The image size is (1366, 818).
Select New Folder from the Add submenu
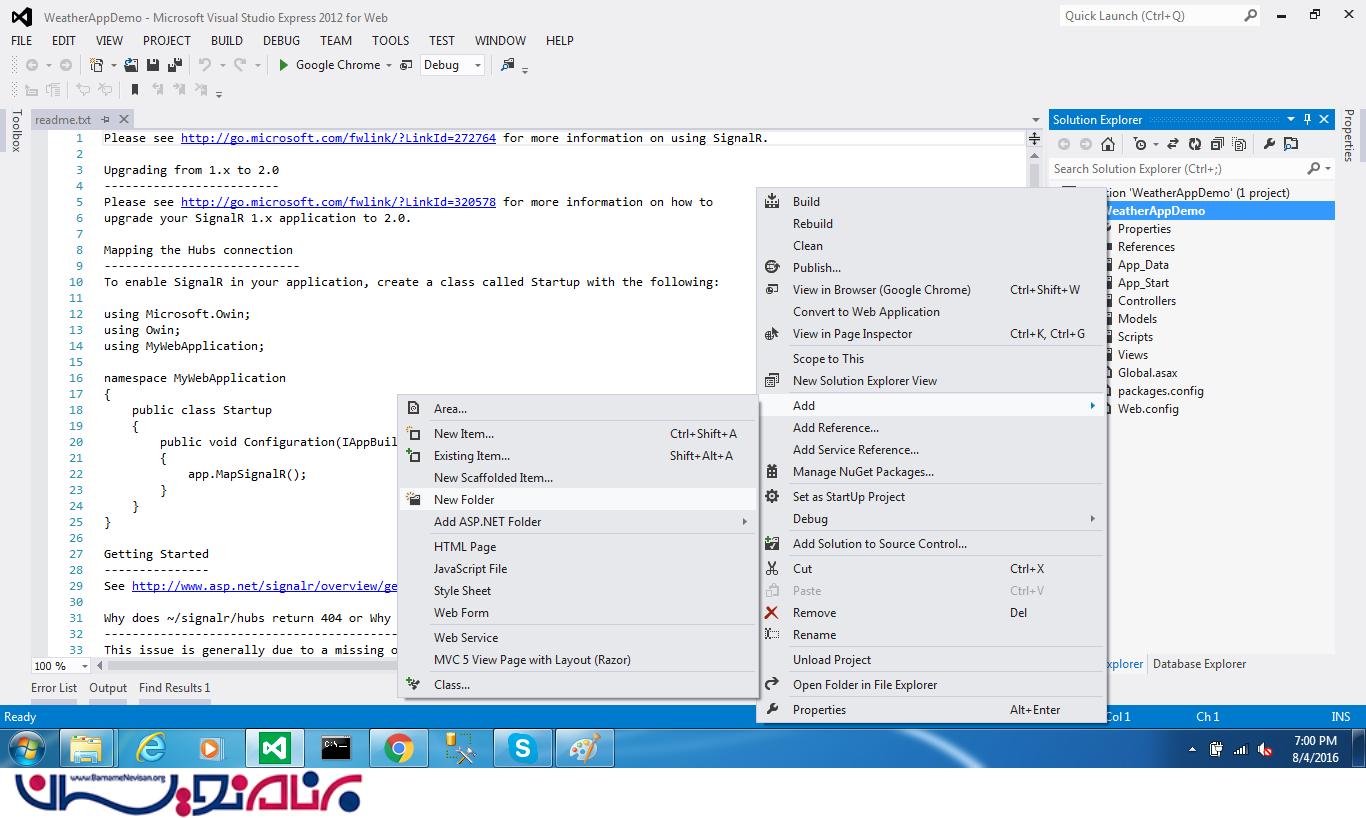464,500
